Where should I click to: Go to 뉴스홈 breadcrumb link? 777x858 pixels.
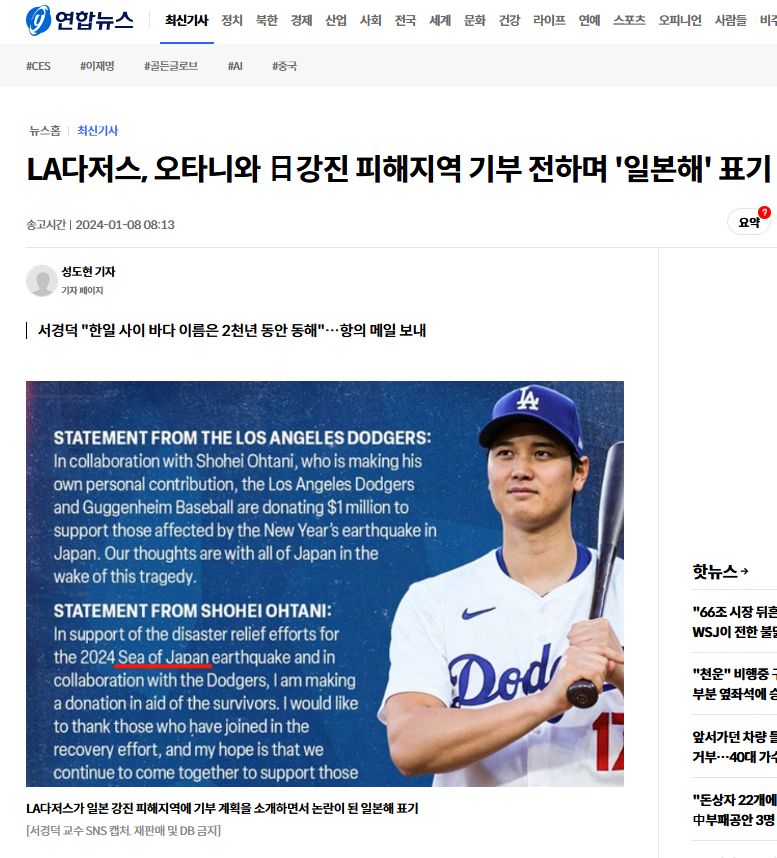click(45, 131)
